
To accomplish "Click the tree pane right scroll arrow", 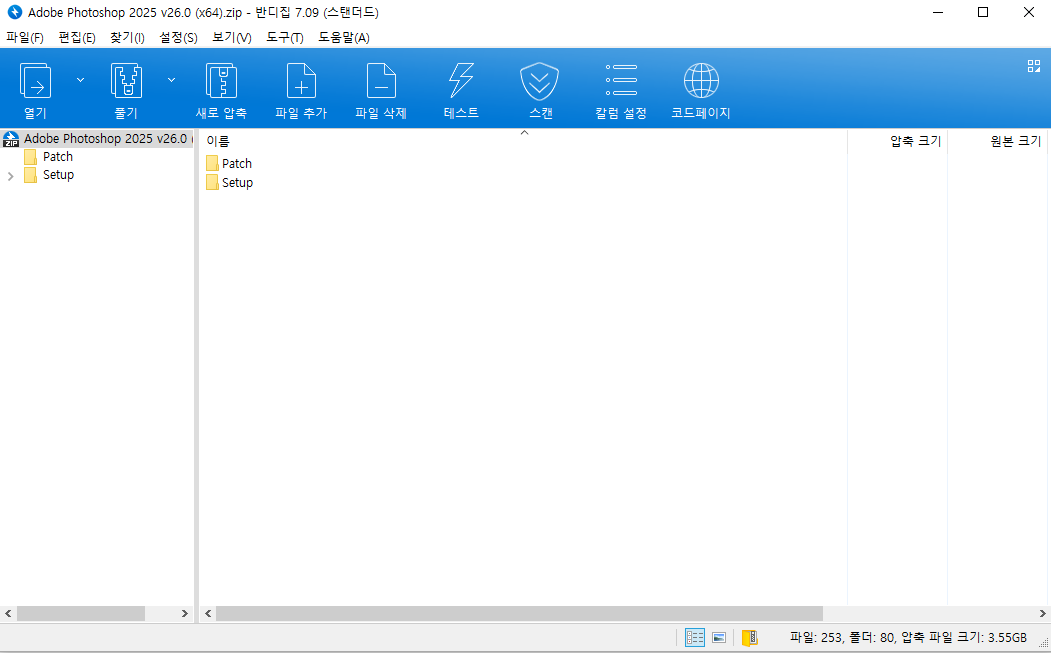I will click(185, 613).
